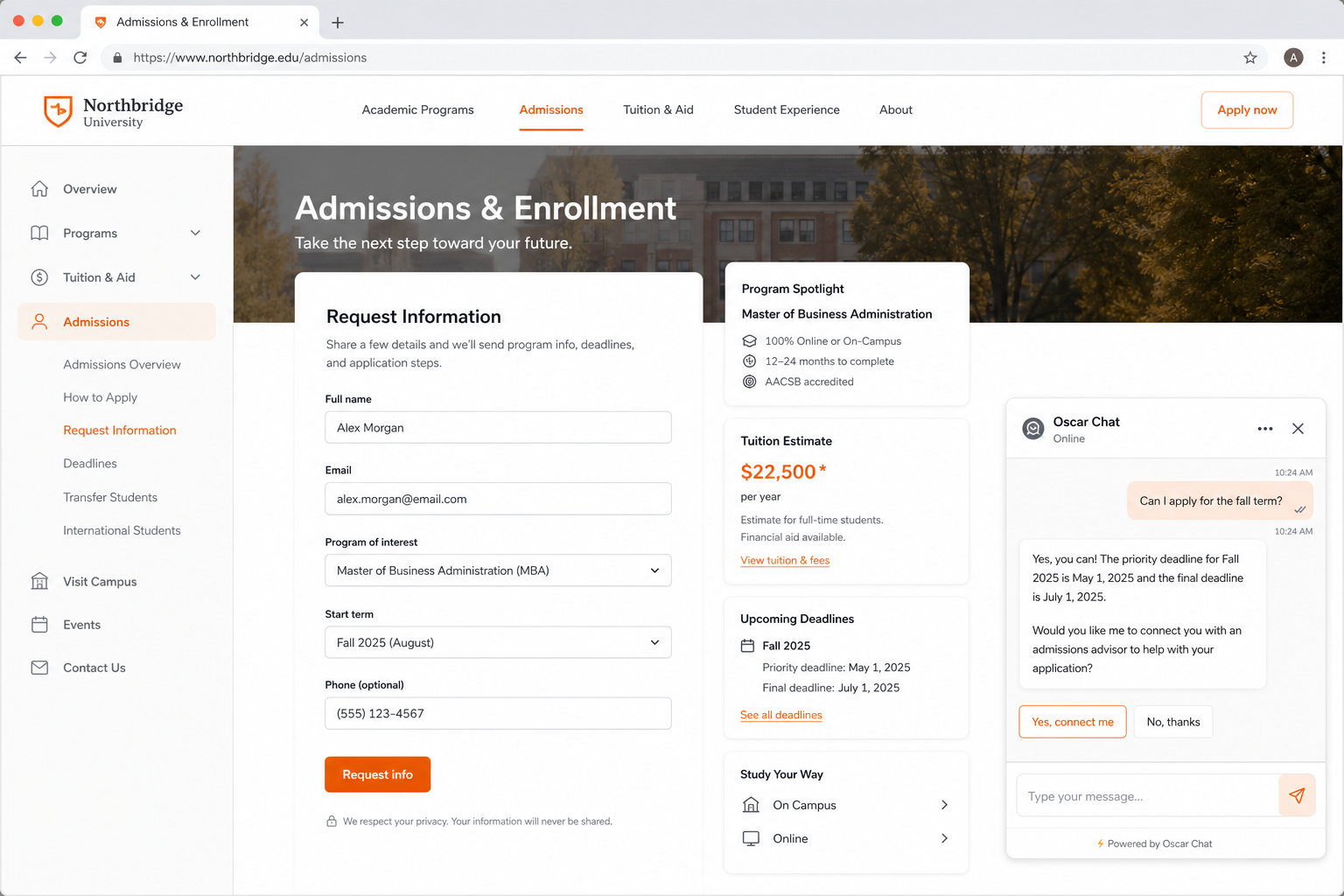This screenshot has height=896, width=1344.
Task: Open Online study option arrow
Action: [x=944, y=838]
